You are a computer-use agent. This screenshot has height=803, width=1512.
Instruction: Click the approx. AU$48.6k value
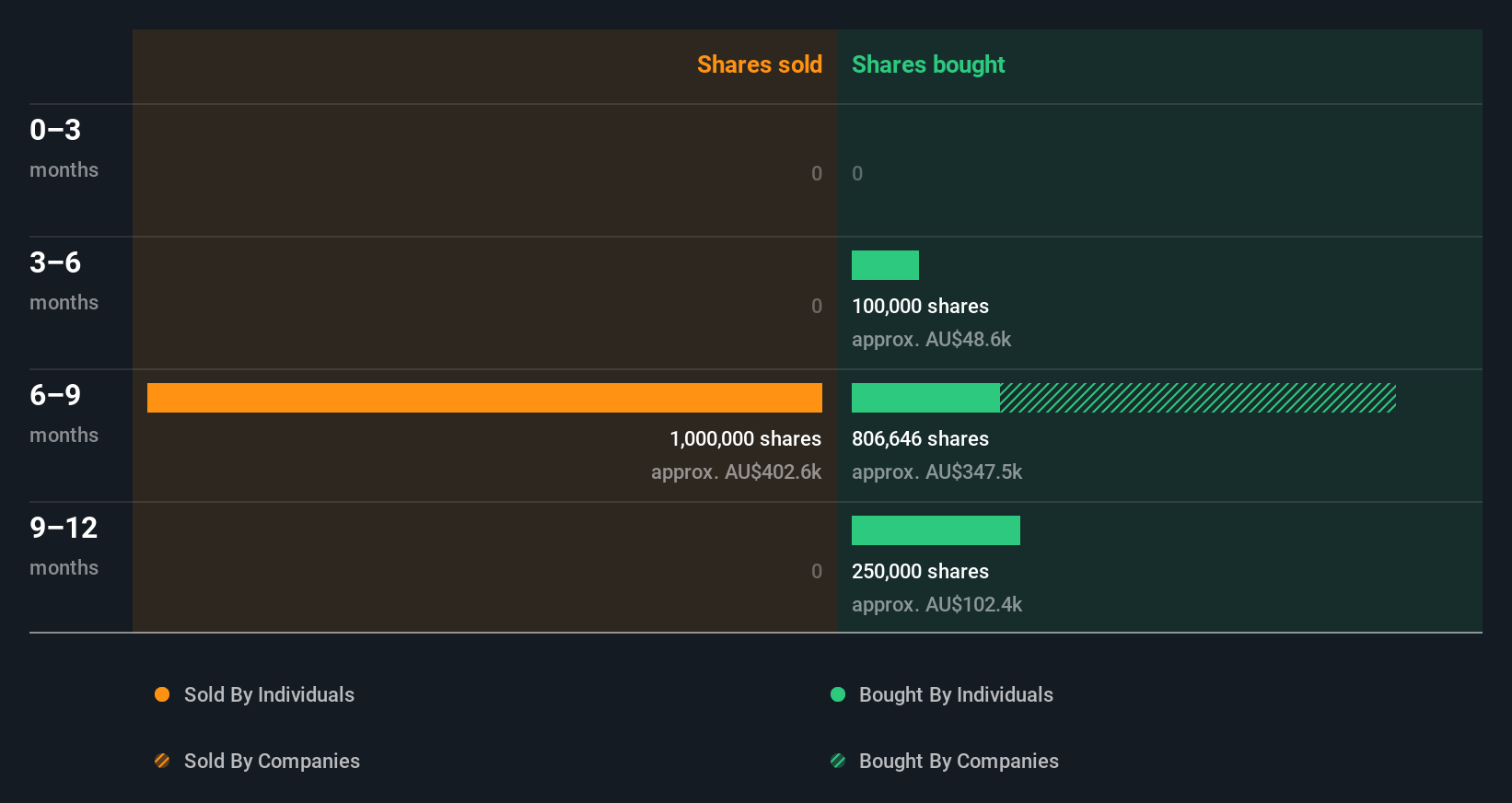pos(931,339)
